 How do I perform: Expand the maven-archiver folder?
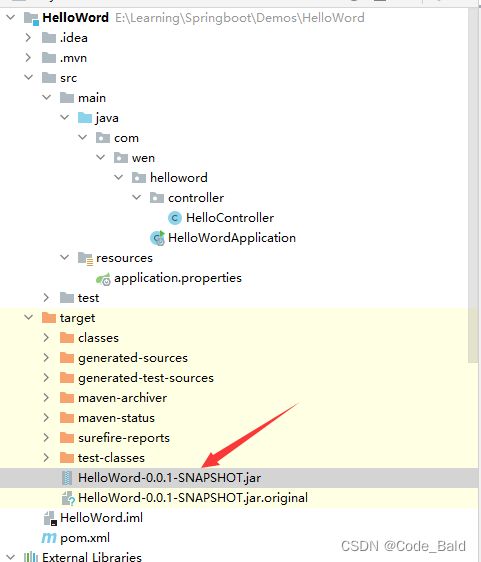click(46, 398)
